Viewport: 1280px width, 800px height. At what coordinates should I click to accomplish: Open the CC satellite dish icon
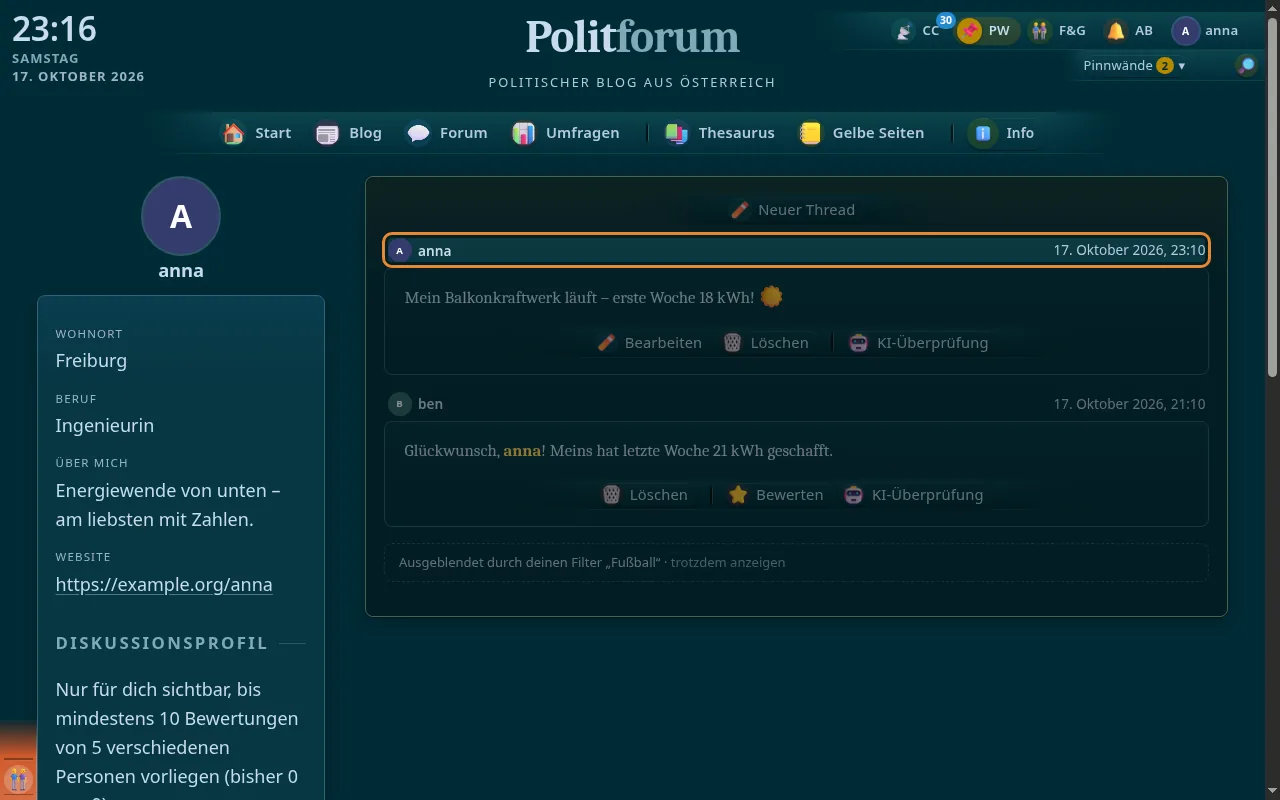pos(904,31)
